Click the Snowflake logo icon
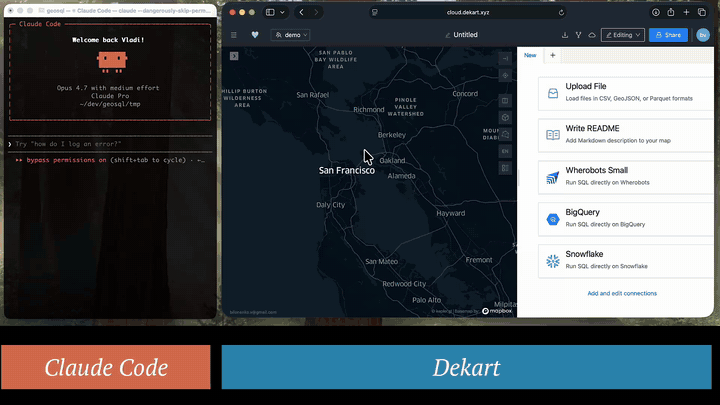Screen dimensions: 720x405 coord(553,261)
